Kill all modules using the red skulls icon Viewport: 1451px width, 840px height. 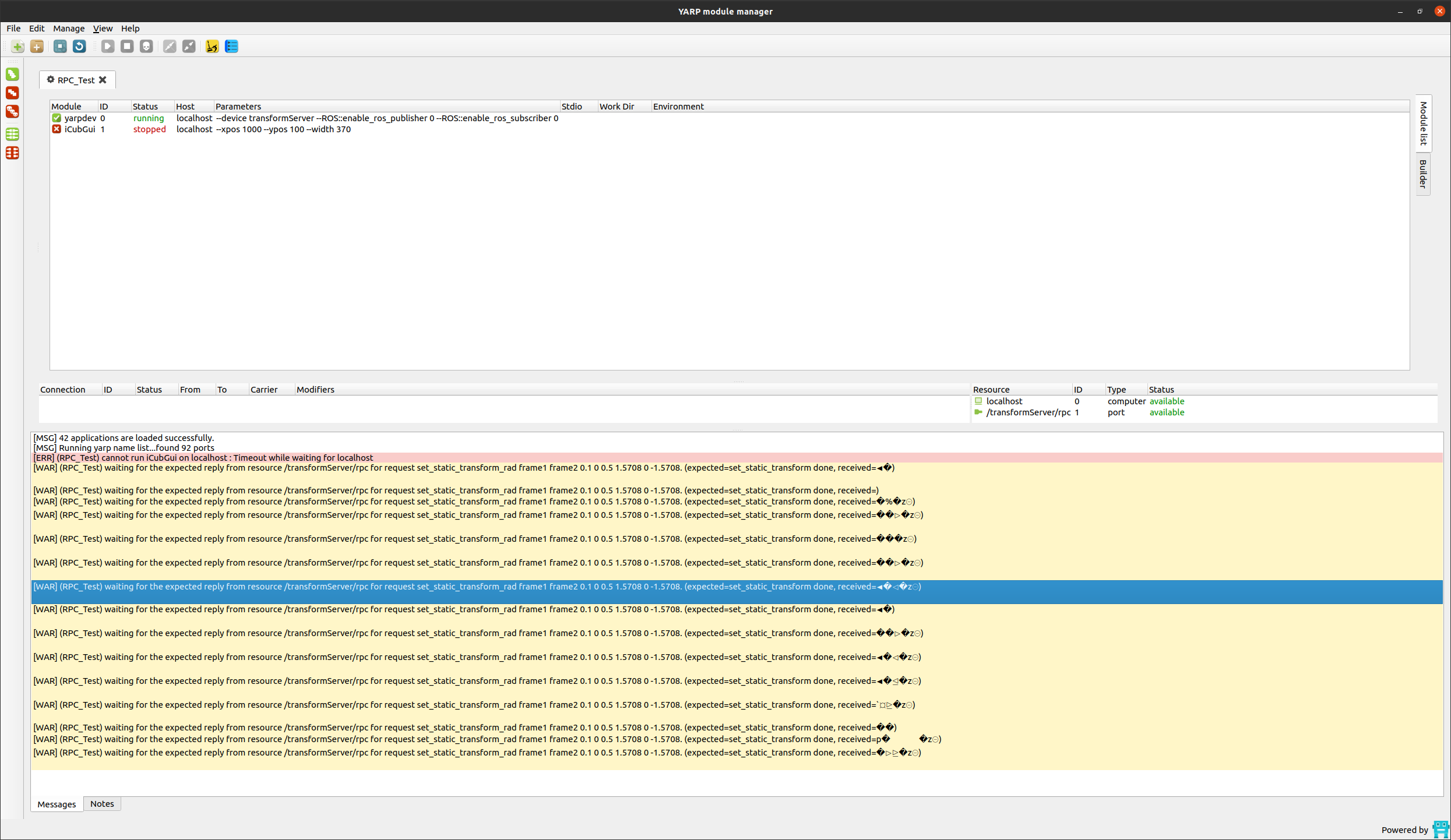pyautogui.click(x=12, y=111)
